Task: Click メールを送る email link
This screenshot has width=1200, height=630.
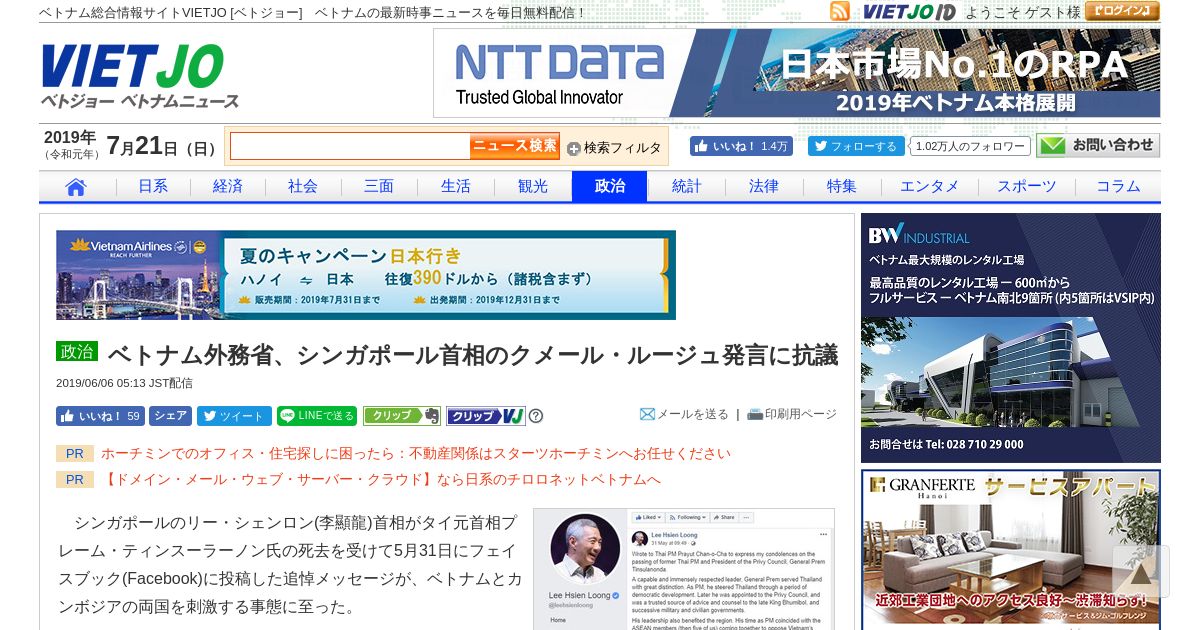Action: (684, 414)
